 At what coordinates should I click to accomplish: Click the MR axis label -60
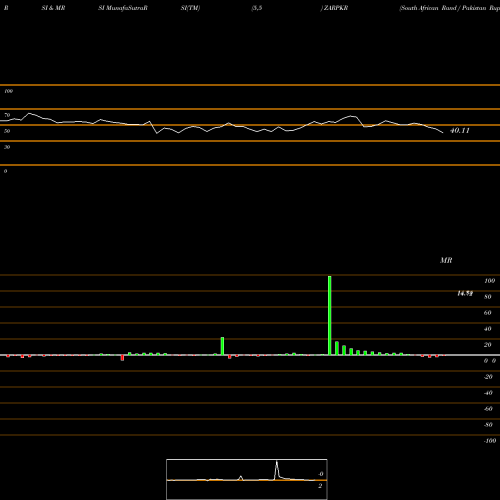click(x=488, y=409)
